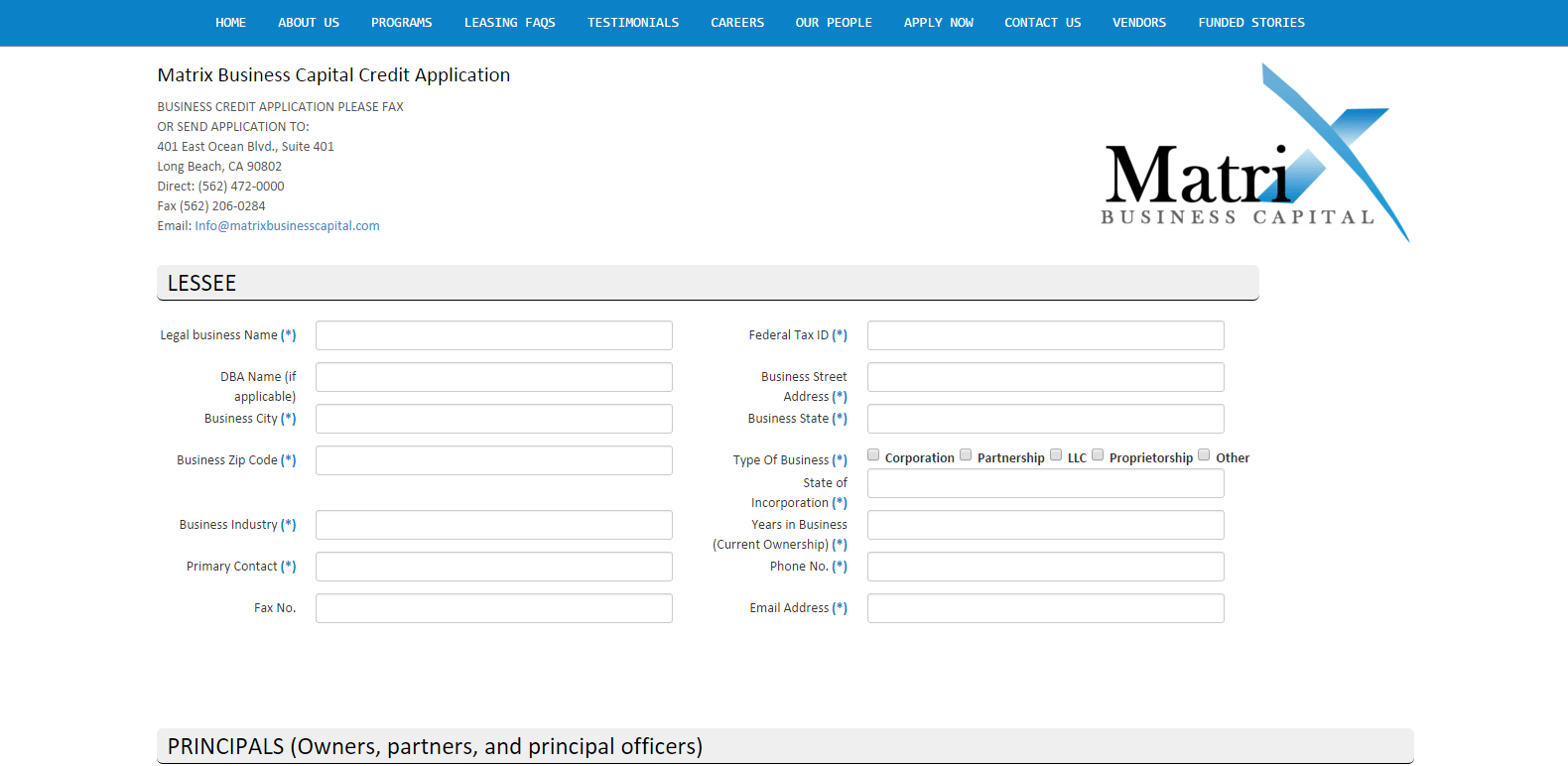
Task: Check the Partnership business type box
Action: tap(966, 454)
